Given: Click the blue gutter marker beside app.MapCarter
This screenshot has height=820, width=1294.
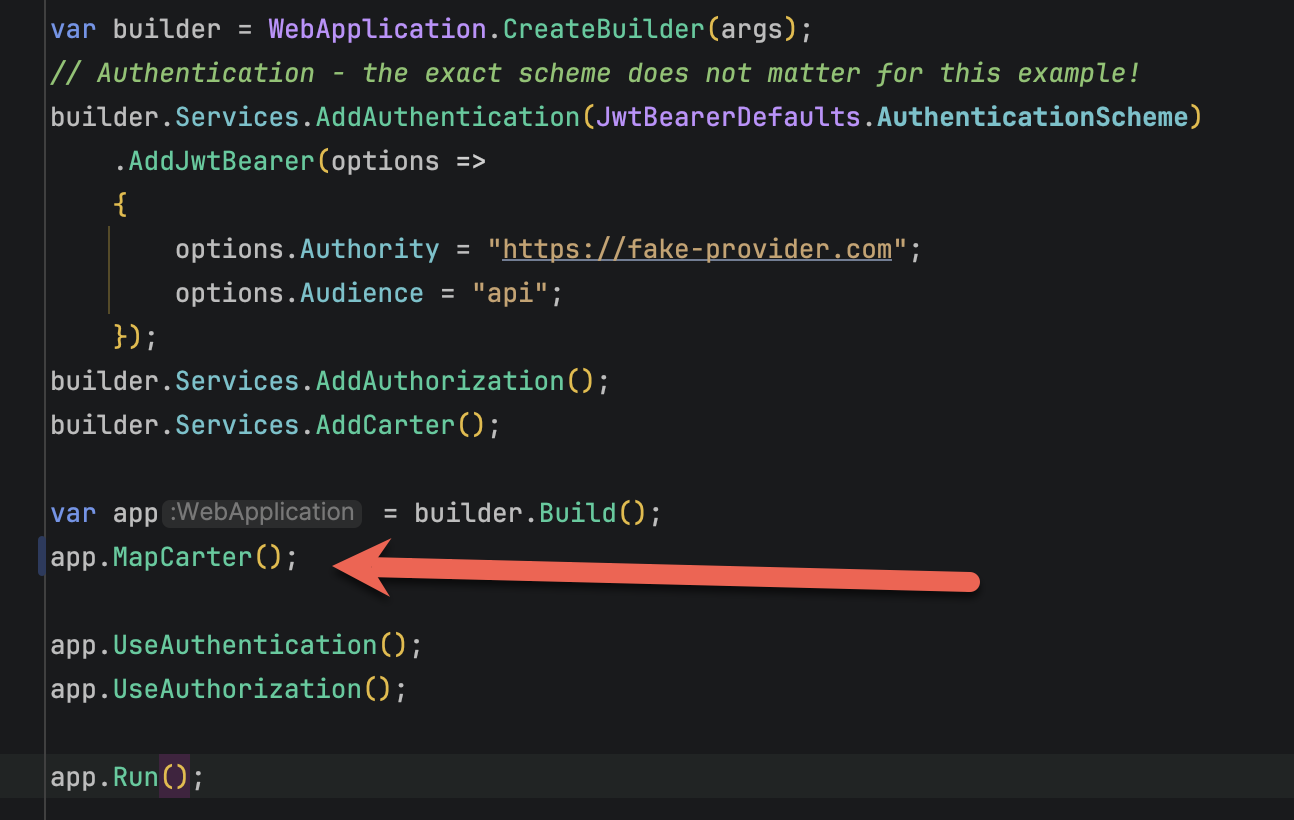Looking at the screenshot, I should pyautogui.click(x=41, y=556).
